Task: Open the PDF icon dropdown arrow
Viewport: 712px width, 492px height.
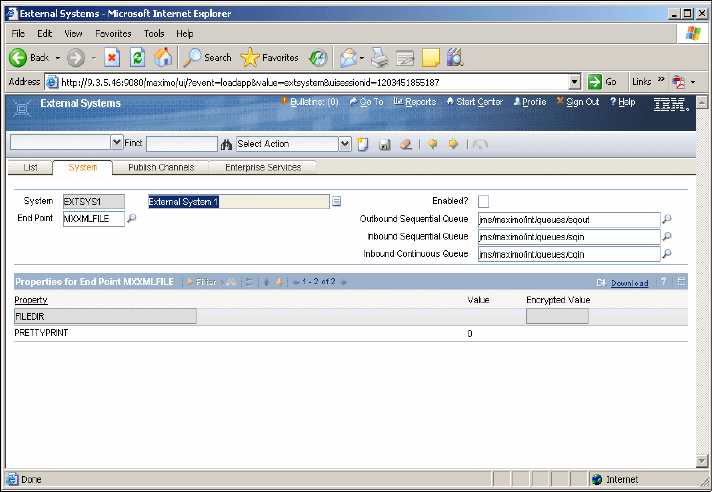Action: click(693, 82)
